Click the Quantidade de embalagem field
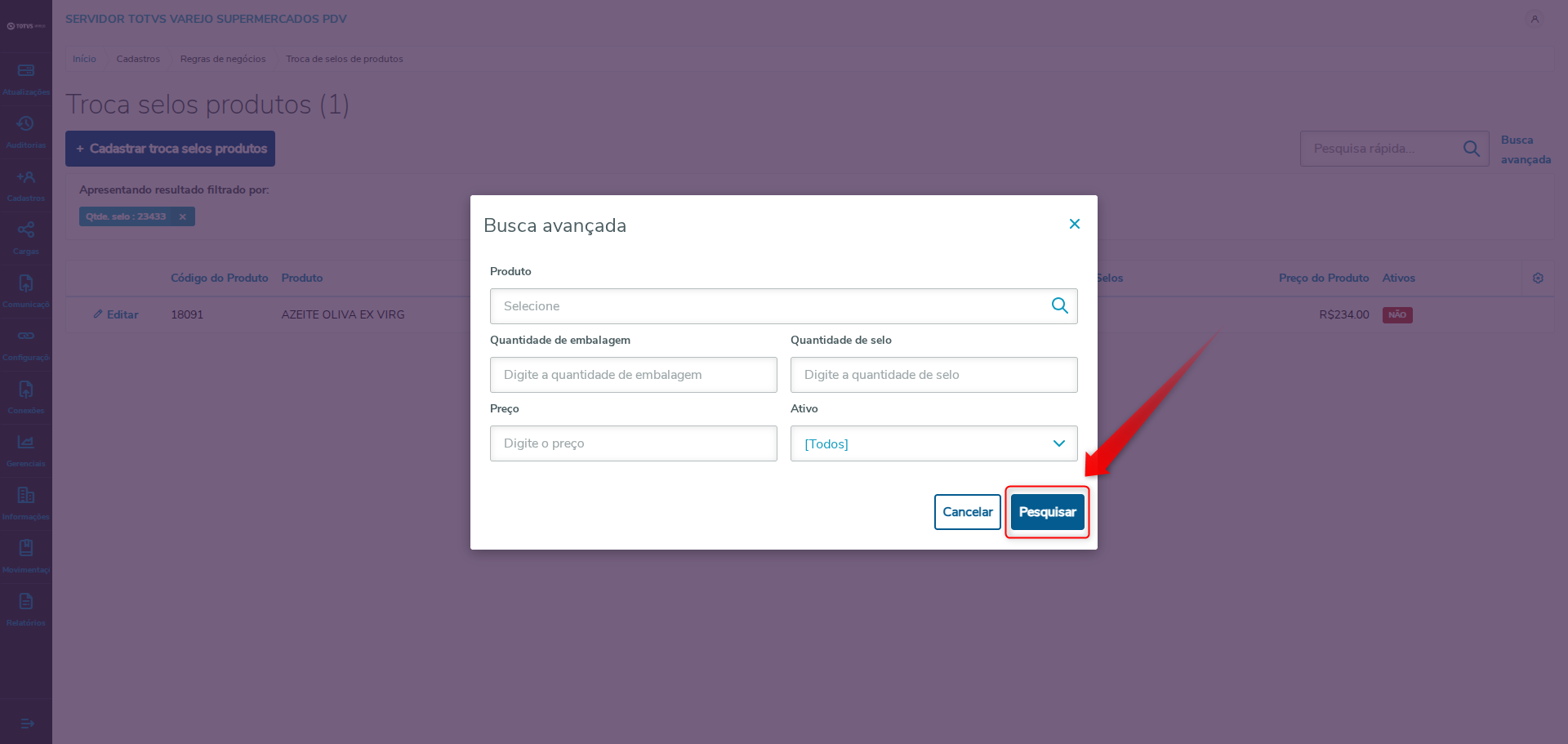The width and height of the screenshot is (1568, 744). pos(633,375)
